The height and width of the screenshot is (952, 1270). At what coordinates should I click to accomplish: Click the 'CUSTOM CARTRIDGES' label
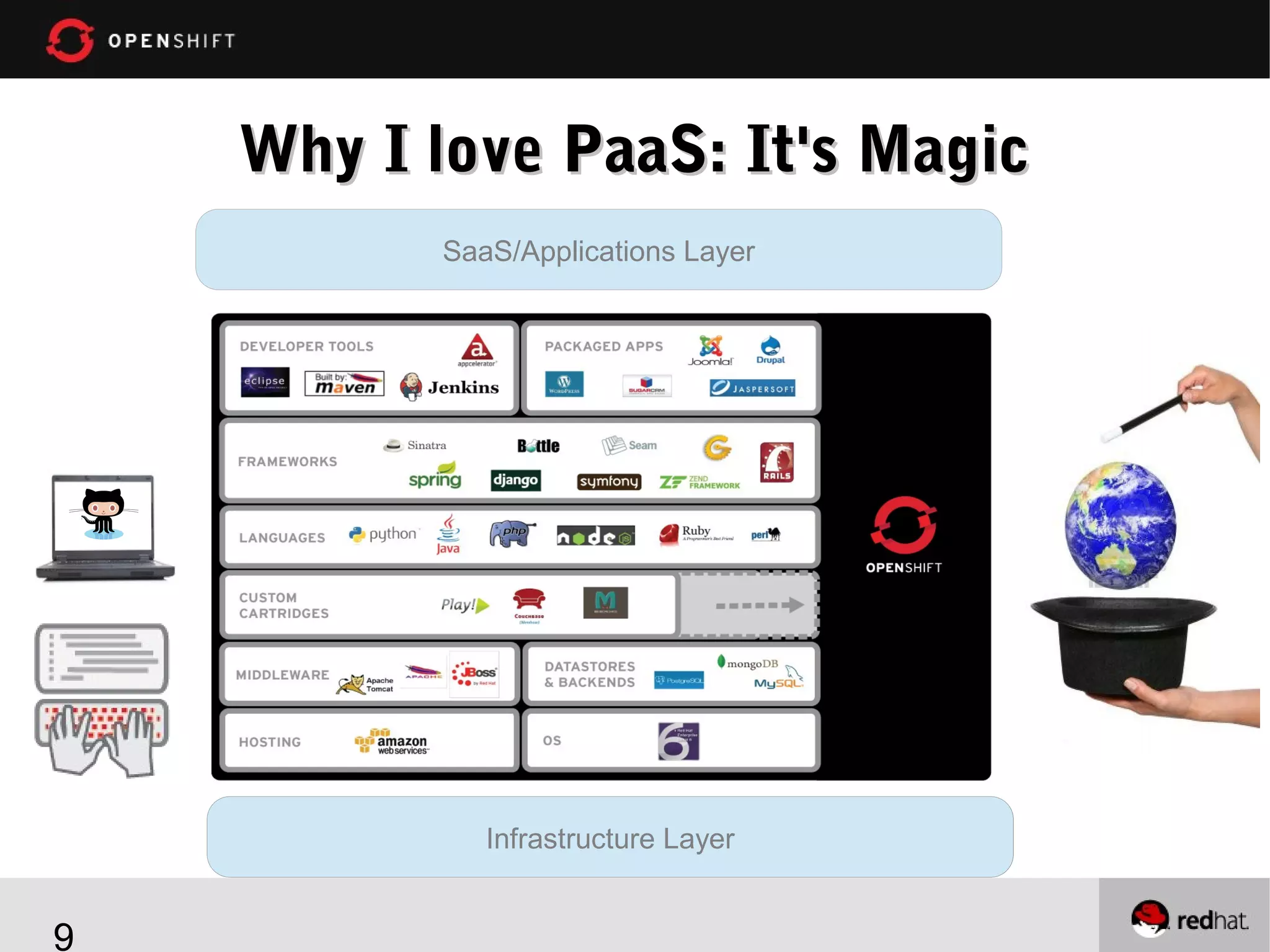coord(284,606)
